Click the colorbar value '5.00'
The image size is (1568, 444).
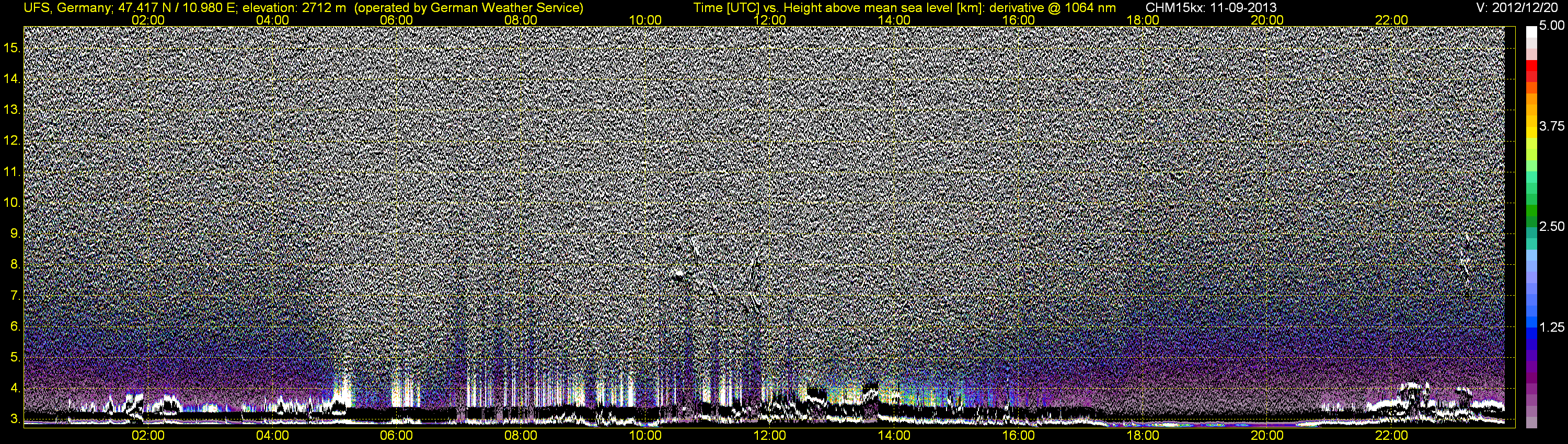[1552, 26]
